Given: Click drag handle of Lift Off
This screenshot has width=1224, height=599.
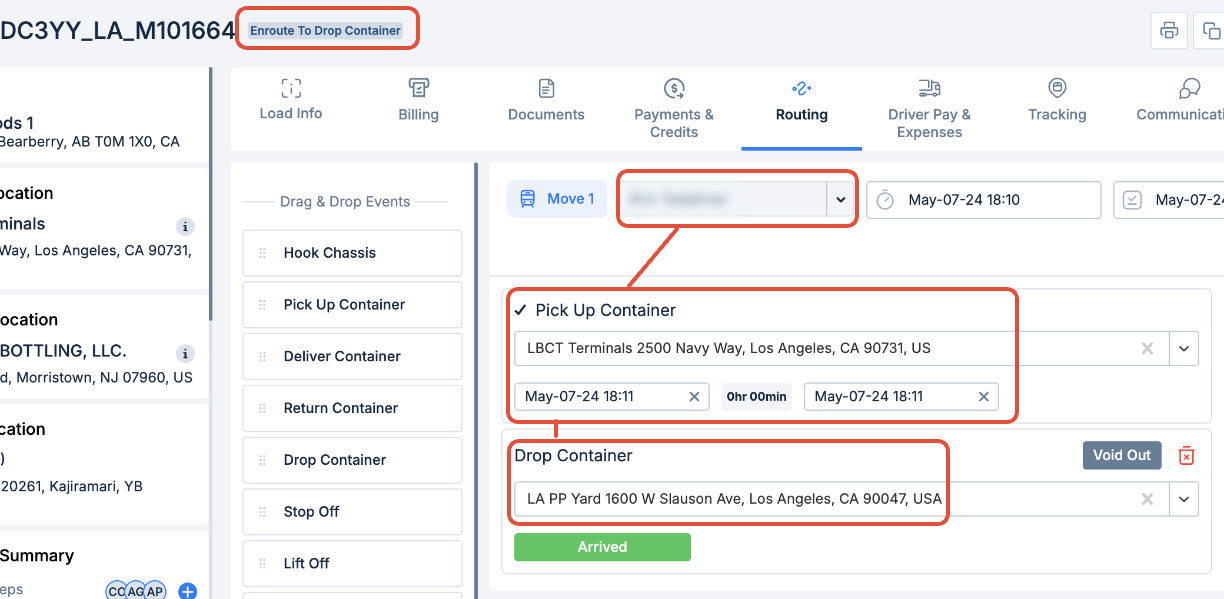Looking at the screenshot, I should (263, 564).
